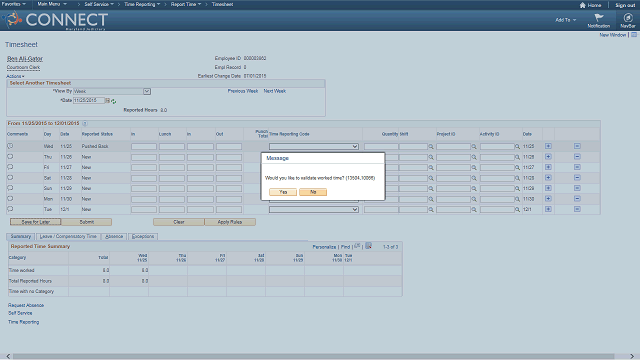Click the horizontal scrollbar at the bottom

(x=313, y=356)
